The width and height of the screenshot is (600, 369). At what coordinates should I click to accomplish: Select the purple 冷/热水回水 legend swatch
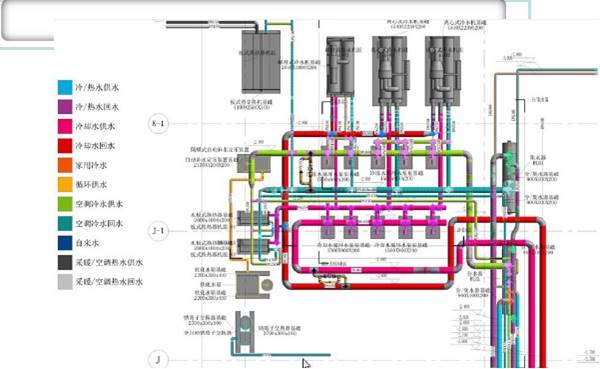[x=65, y=107]
